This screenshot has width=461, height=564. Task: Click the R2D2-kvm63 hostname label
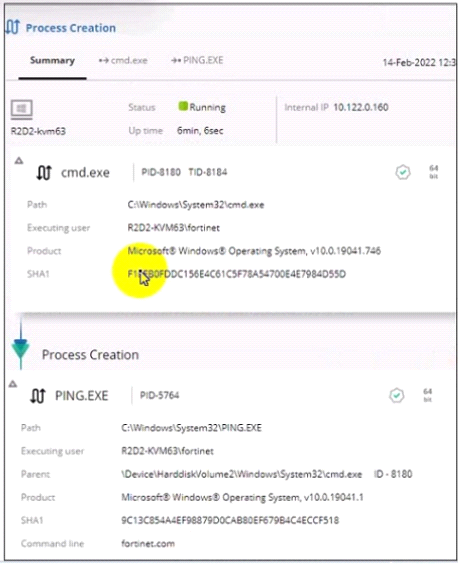coord(38,131)
